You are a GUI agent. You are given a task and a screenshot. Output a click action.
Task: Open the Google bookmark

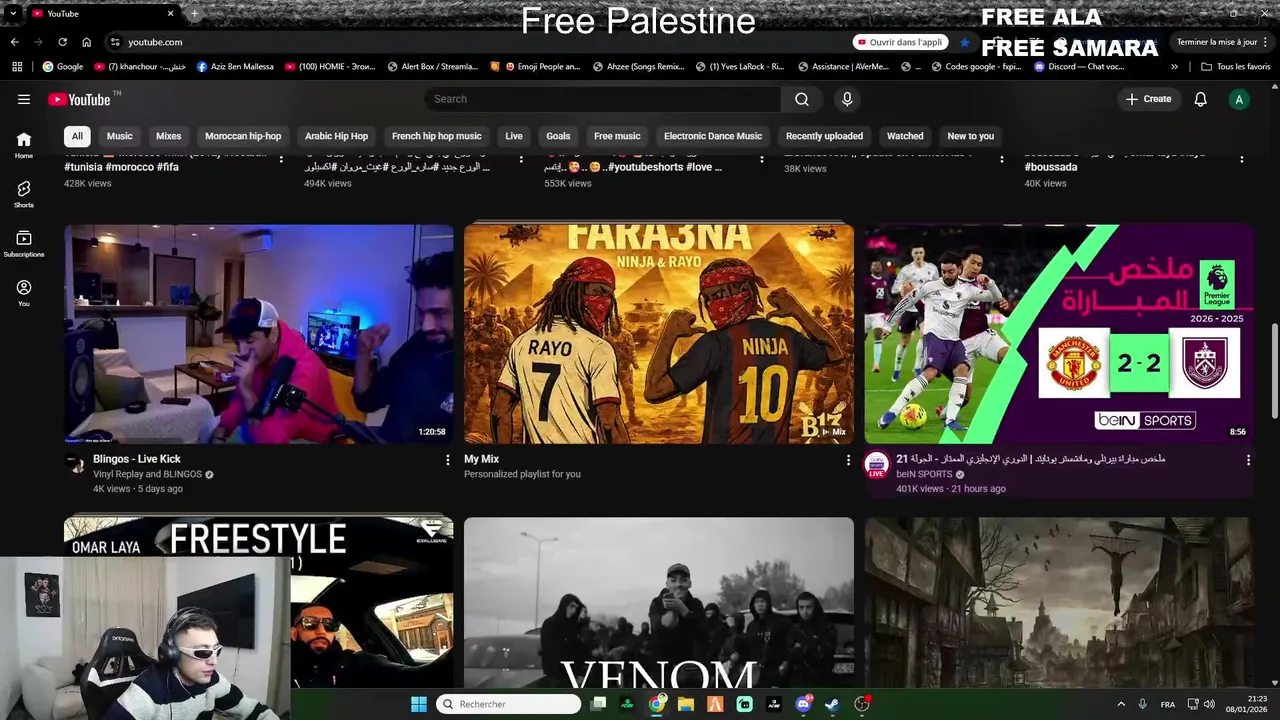pos(63,67)
